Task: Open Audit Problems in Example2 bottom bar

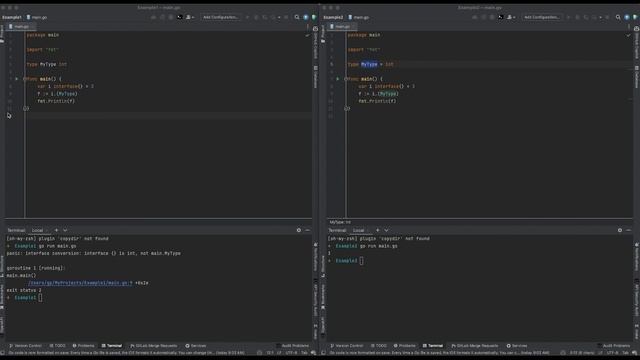Action: [614, 346]
